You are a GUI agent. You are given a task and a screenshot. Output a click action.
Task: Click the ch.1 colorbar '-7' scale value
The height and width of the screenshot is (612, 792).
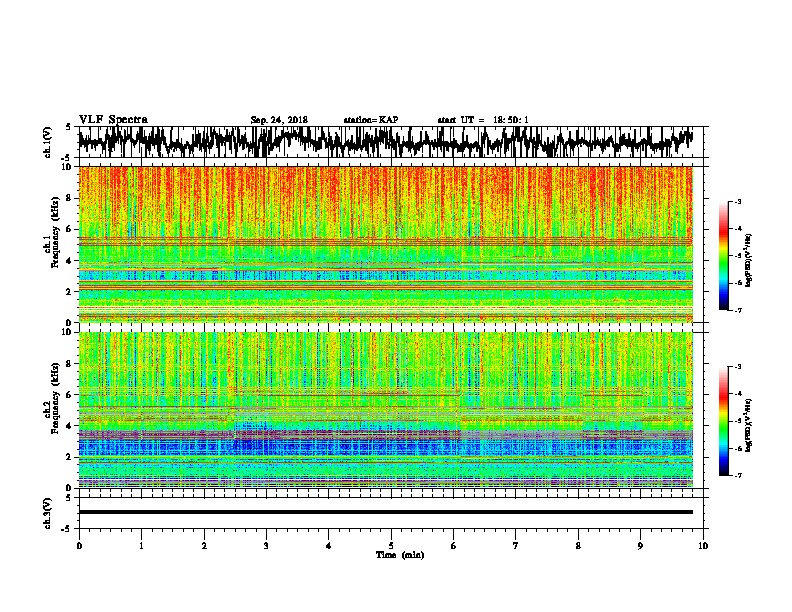coord(738,310)
